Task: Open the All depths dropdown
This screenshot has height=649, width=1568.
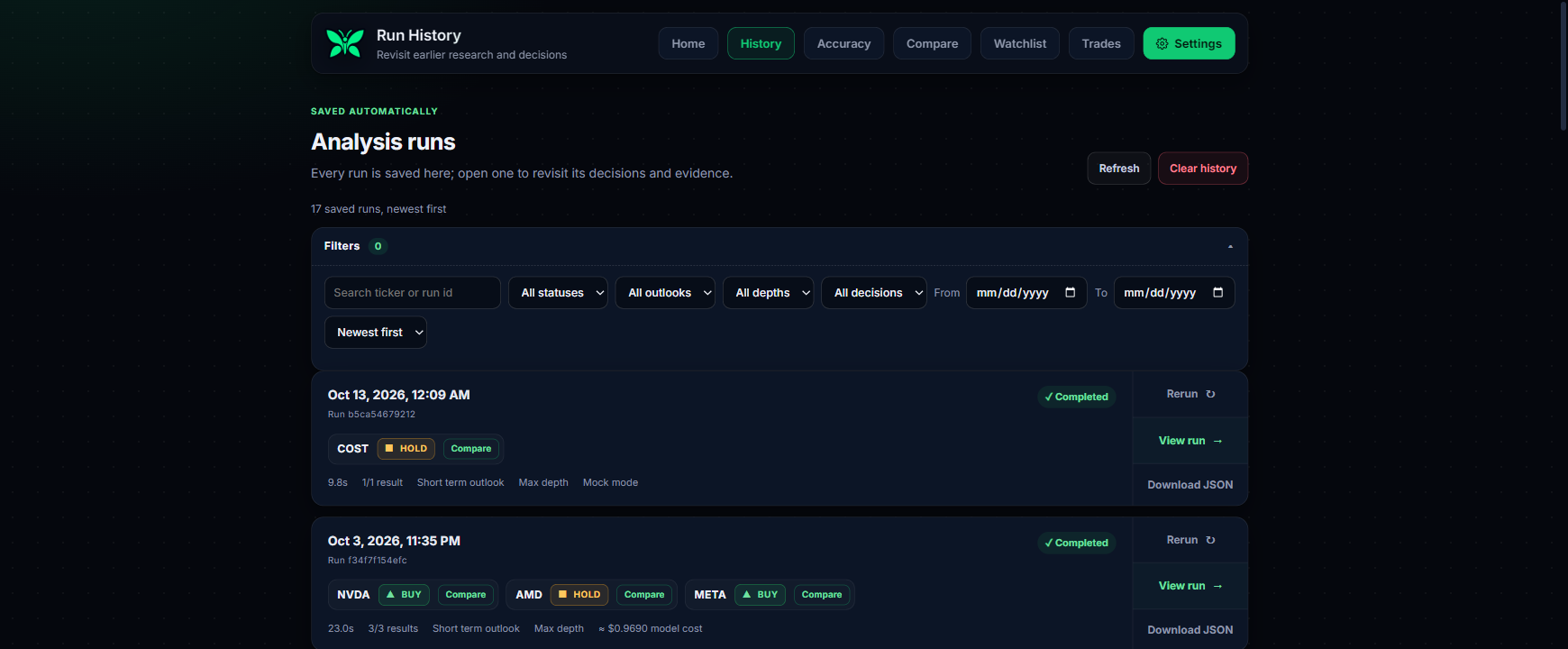Action: point(768,293)
